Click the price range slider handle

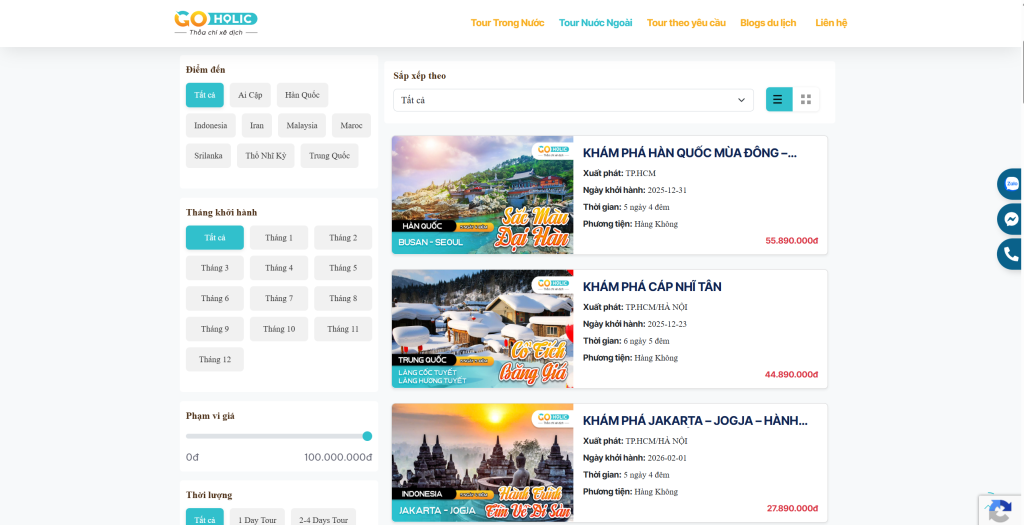[367, 436]
